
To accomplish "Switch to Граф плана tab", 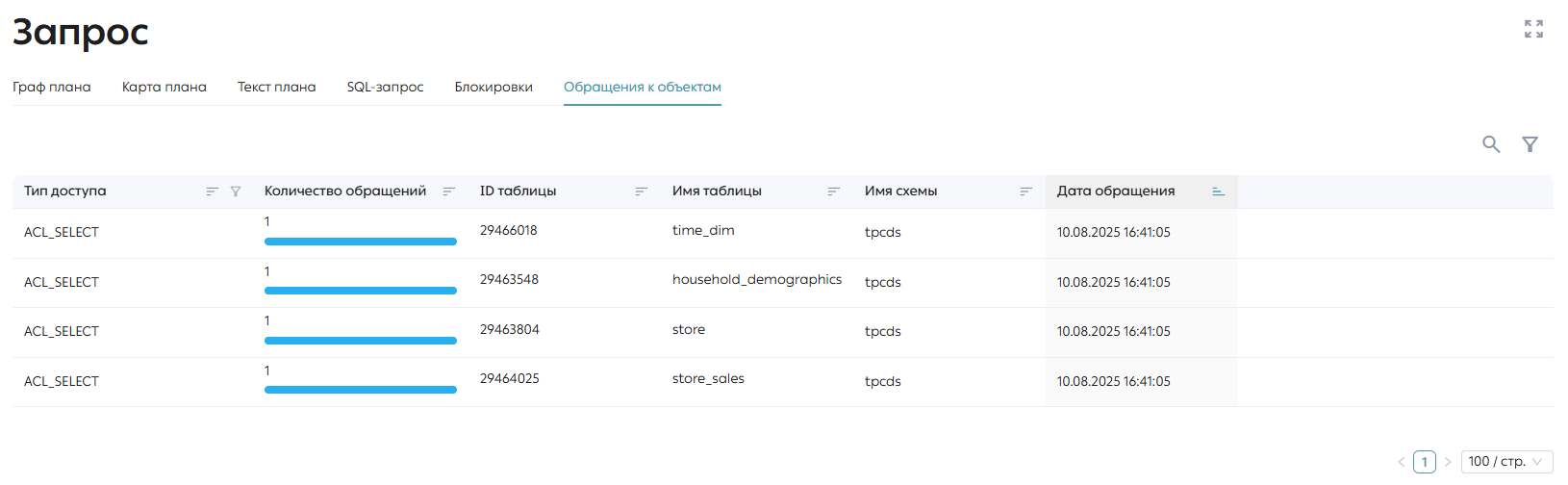I will point(52,87).
